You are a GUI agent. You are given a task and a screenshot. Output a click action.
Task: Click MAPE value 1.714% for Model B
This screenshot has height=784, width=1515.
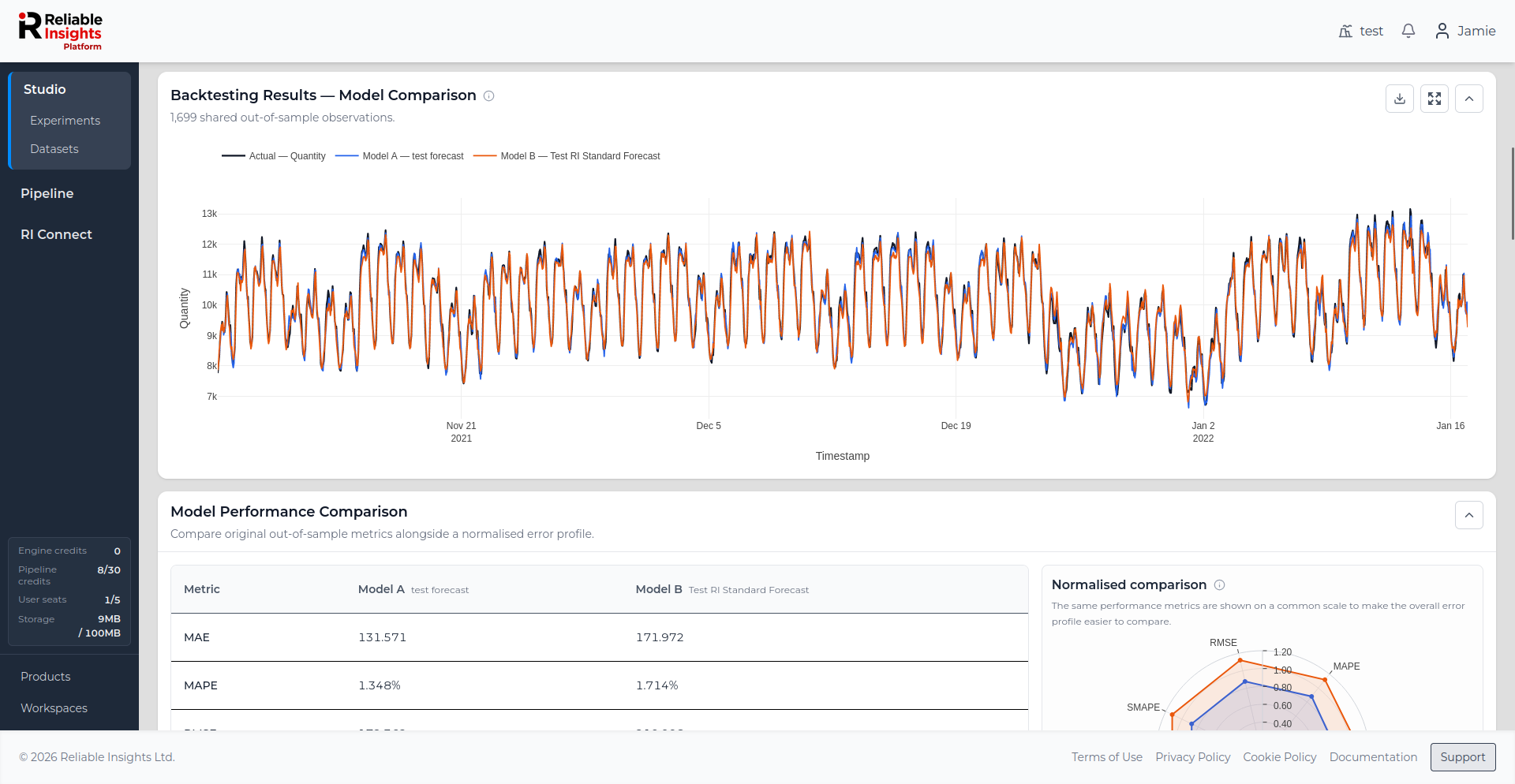coord(657,685)
